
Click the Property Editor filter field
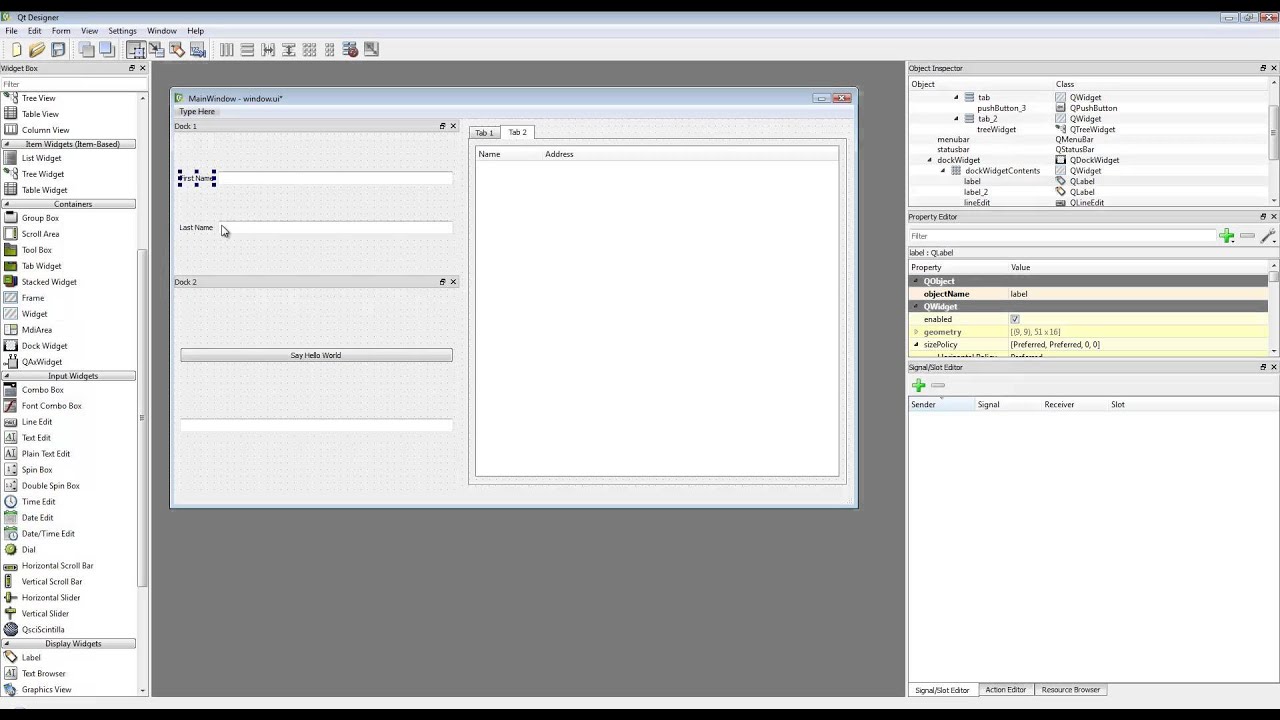point(1061,236)
